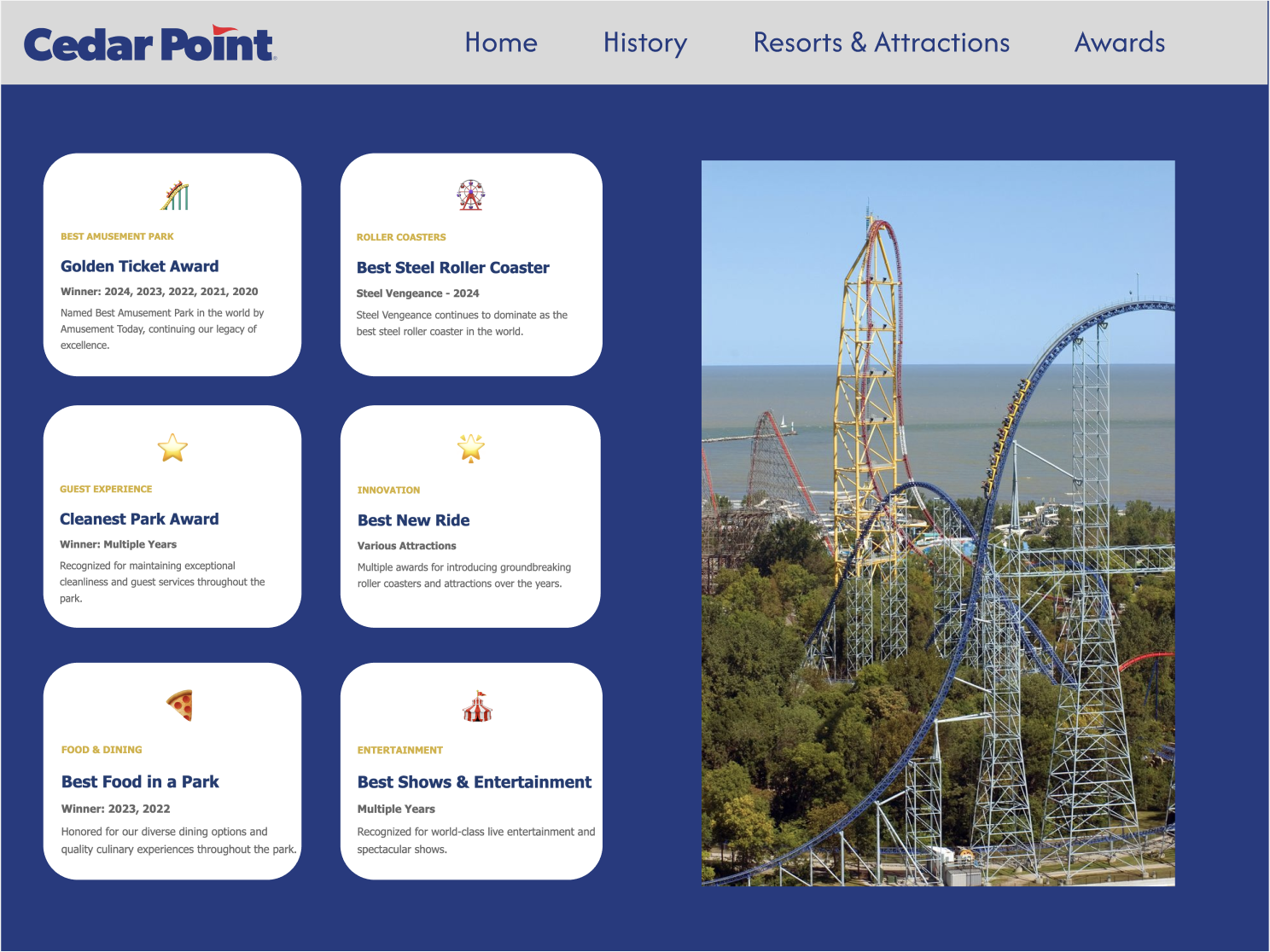Click the Food & Dining category label
The width and height of the screenshot is (1270, 952).
tap(102, 750)
